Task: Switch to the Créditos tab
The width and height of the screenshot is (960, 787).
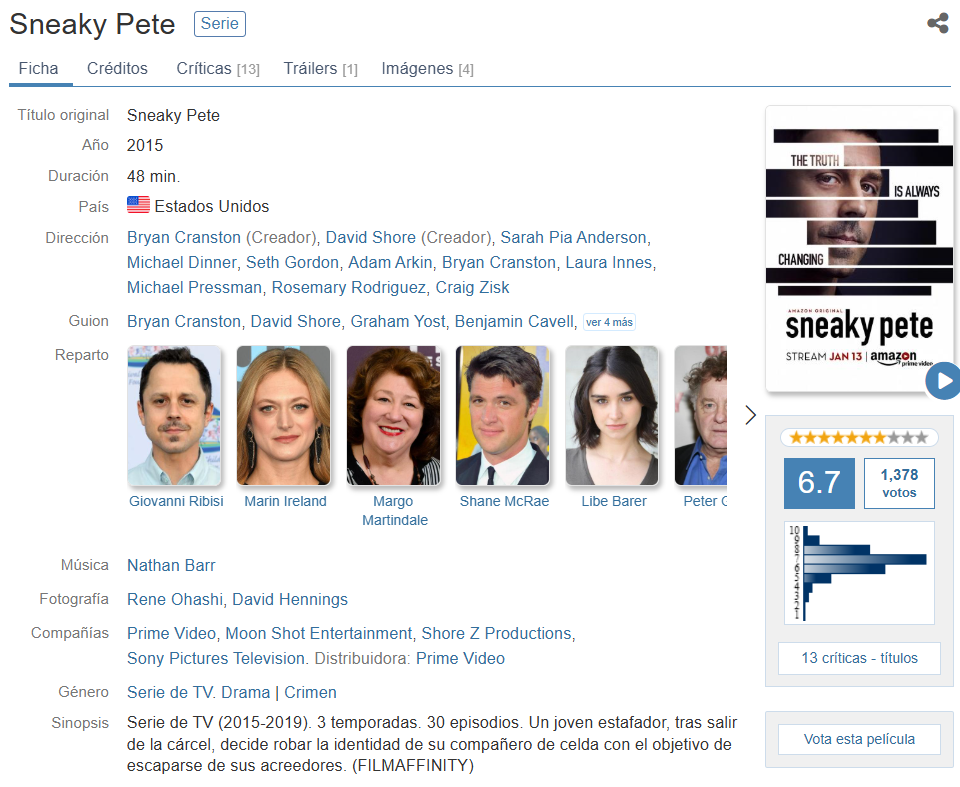Action: click(117, 69)
